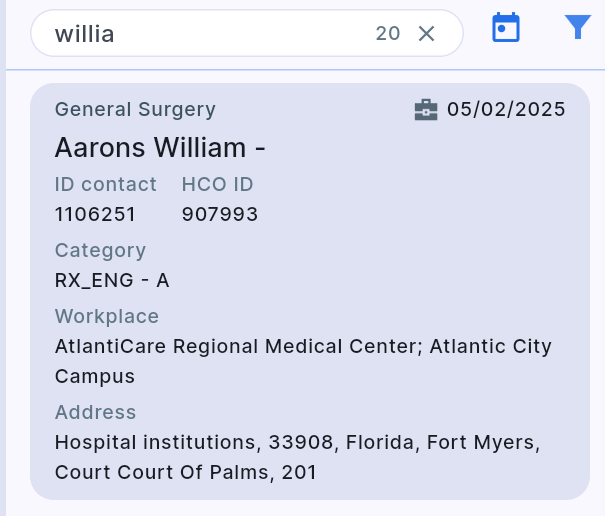Image resolution: width=605 pixels, height=516 pixels.
Task: Click the Category label
Action: tap(100, 250)
